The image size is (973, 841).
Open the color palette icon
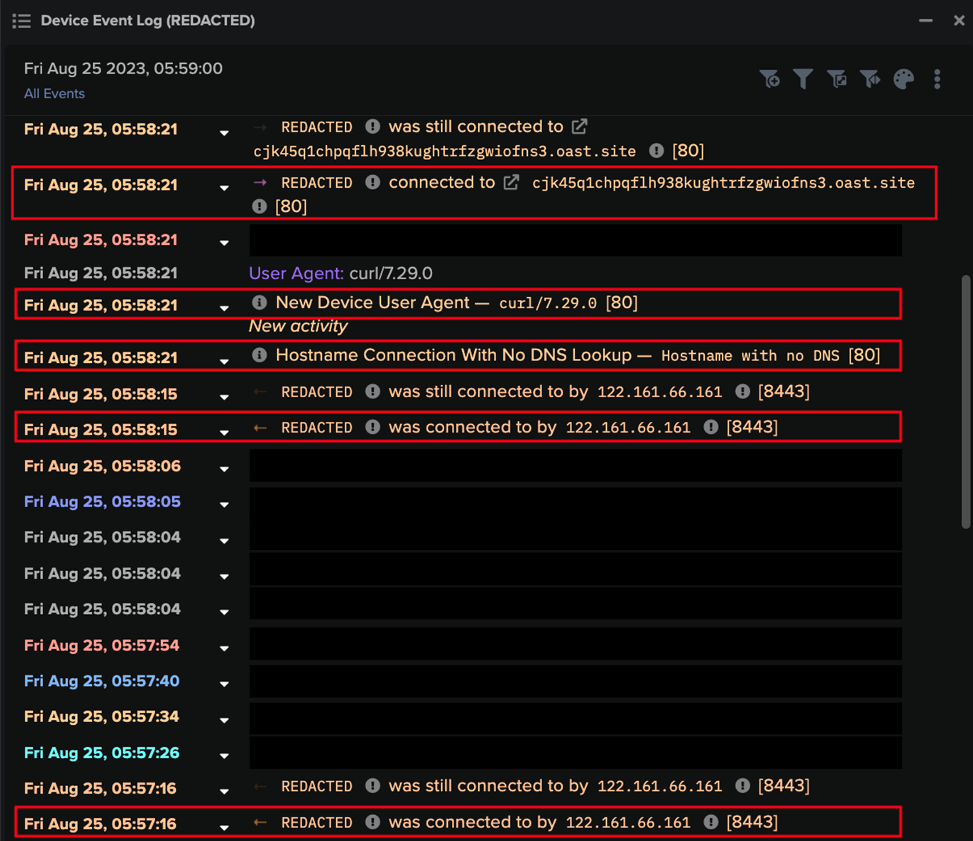903,78
